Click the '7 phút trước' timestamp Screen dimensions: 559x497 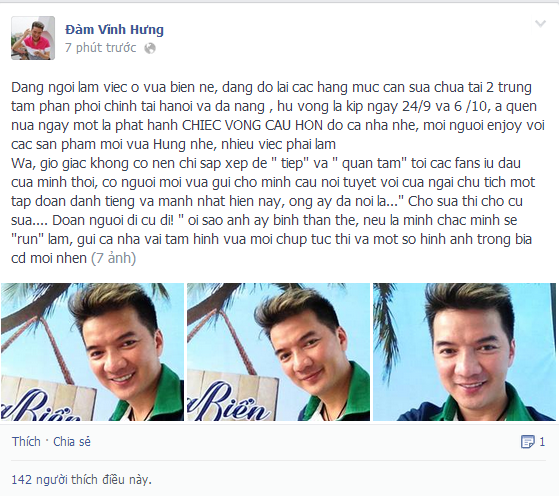click(101, 48)
